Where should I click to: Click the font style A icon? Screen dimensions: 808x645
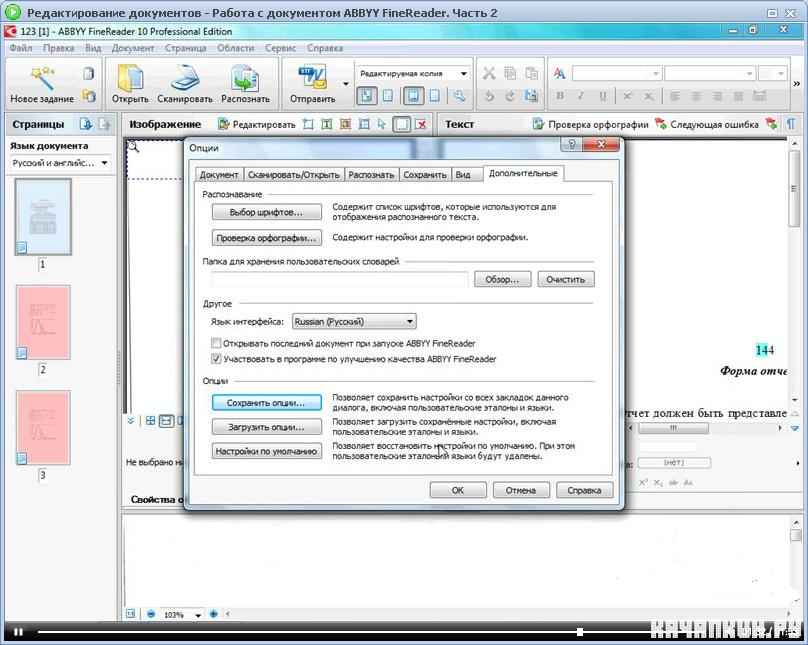[x=559, y=74]
